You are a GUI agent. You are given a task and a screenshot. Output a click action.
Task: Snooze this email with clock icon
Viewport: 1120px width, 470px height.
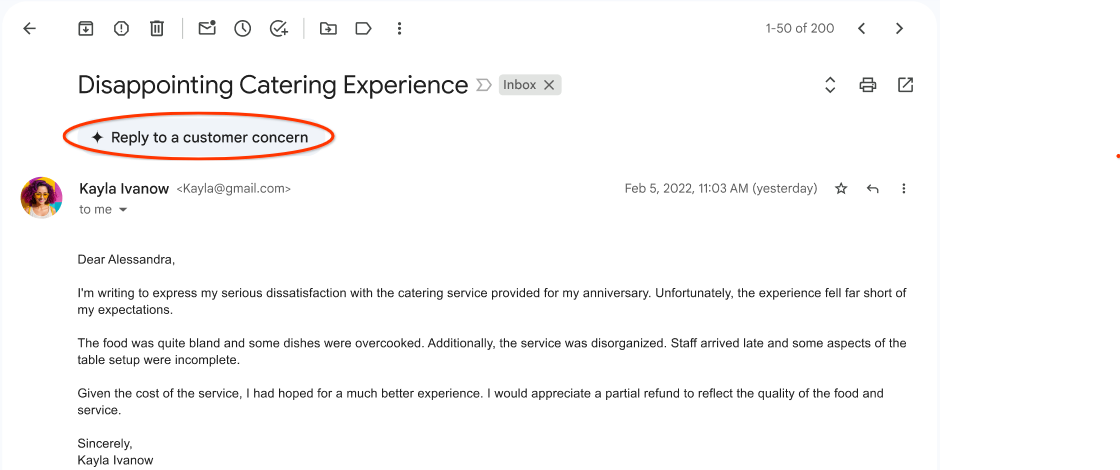point(243,29)
